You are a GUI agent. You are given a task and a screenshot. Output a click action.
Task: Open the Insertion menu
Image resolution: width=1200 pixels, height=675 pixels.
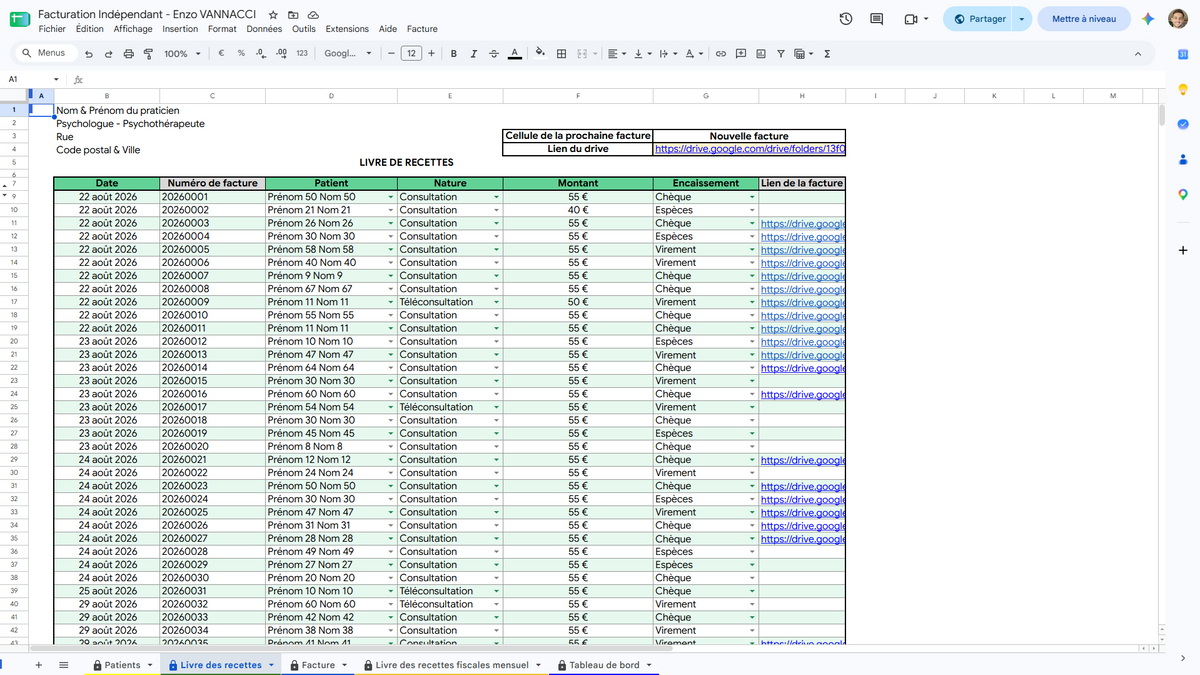[180, 29]
